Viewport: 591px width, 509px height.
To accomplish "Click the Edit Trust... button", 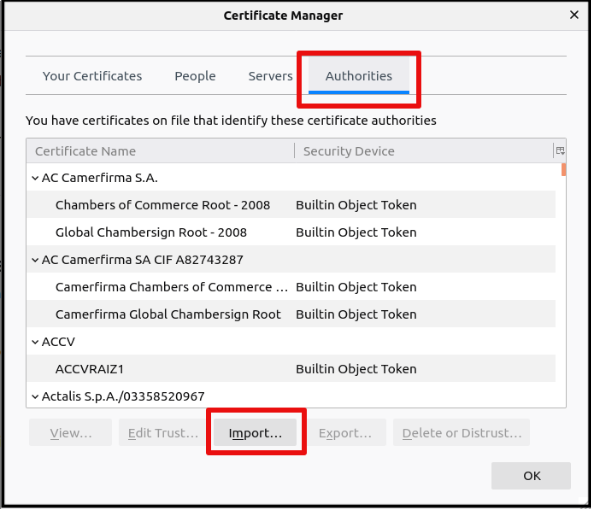I will [x=163, y=432].
